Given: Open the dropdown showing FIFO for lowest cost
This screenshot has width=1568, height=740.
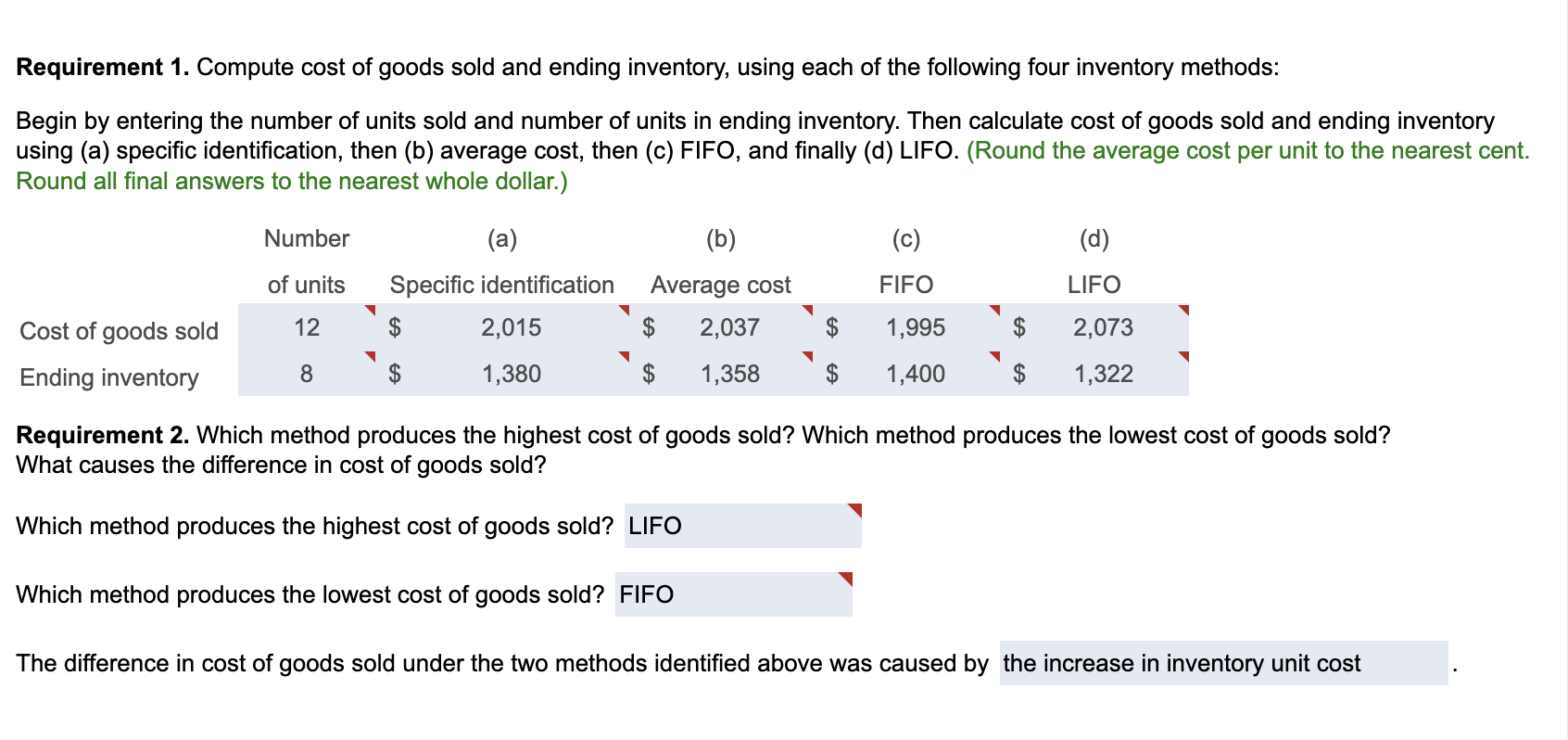Looking at the screenshot, I should click(731, 594).
